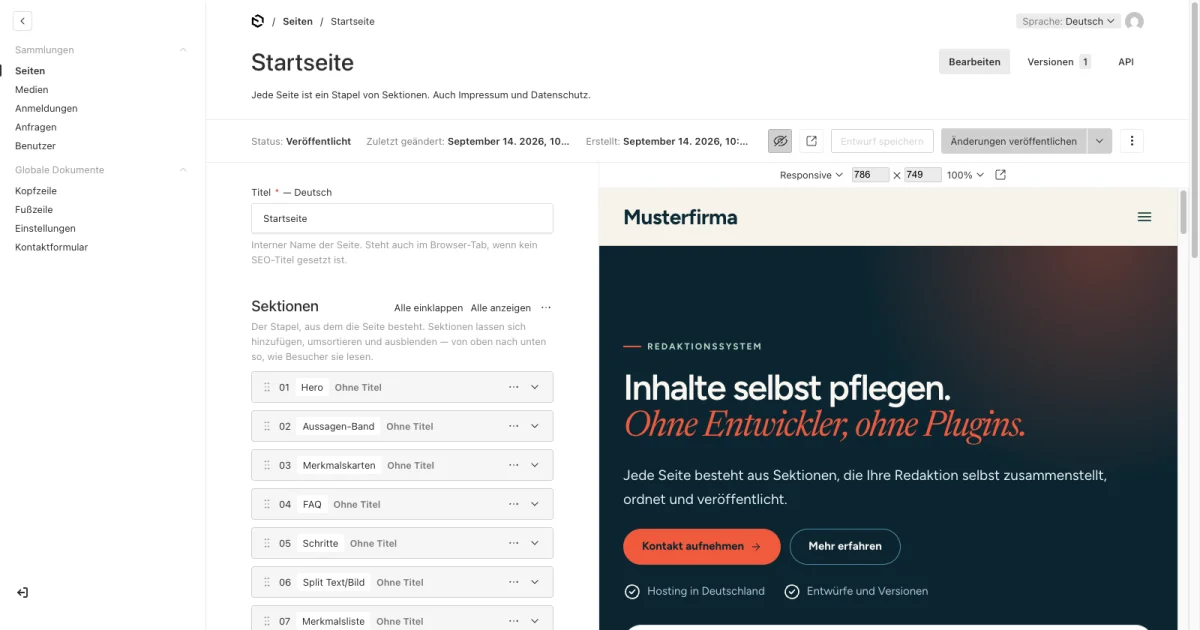Grab the drag handle of the Hero row
This screenshot has width=1200, height=630.
(x=267, y=387)
